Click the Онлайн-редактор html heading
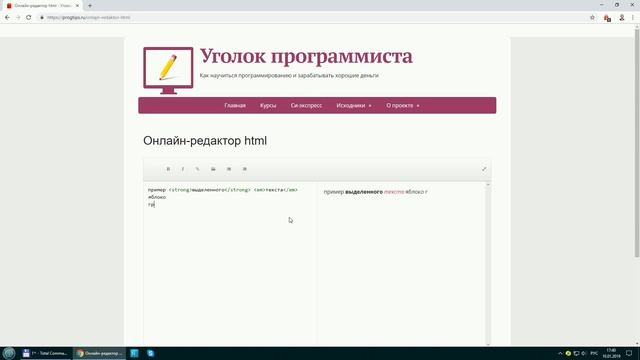This screenshot has width=640, height=360. coord(205,141)
